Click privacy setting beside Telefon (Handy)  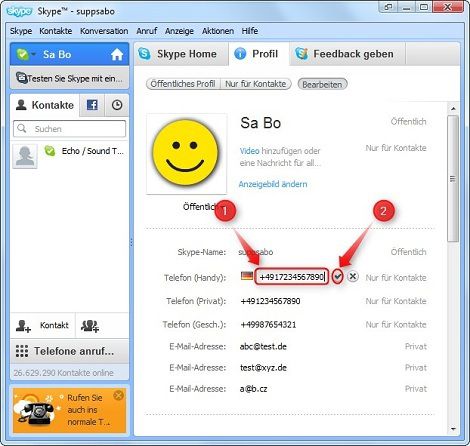click(396, 278)
